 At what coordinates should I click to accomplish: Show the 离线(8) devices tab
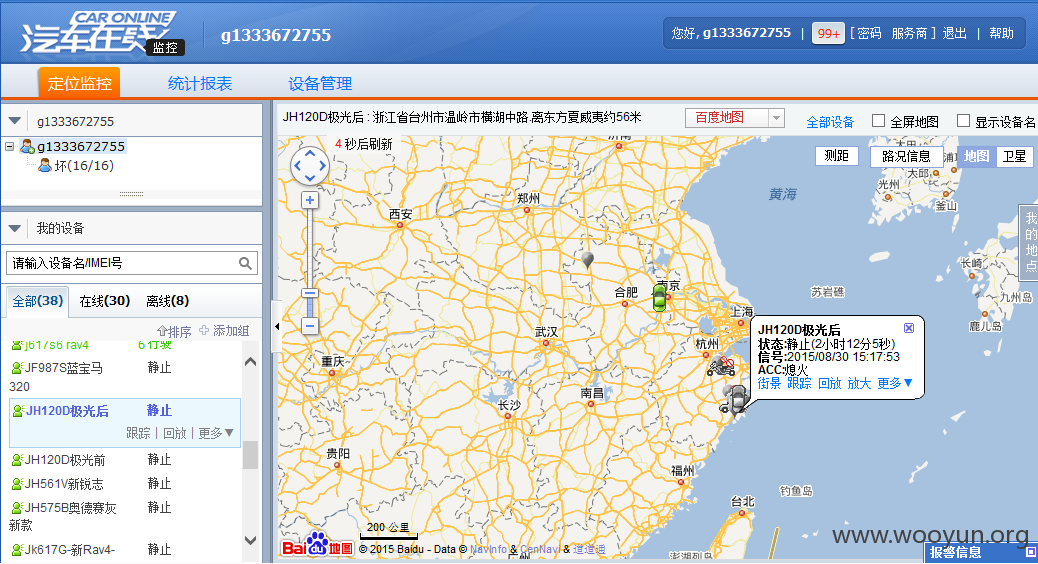167,301
